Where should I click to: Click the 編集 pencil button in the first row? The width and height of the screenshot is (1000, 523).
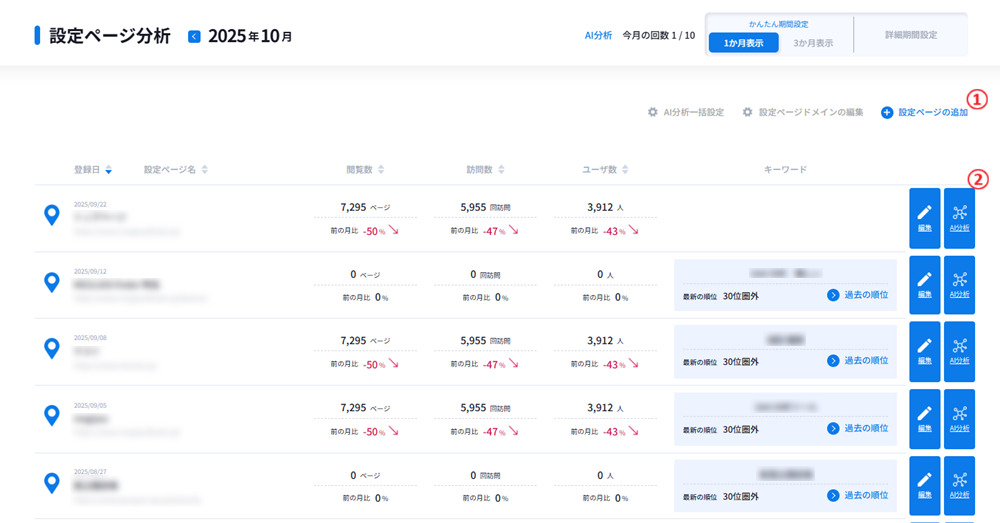[924, 217]
